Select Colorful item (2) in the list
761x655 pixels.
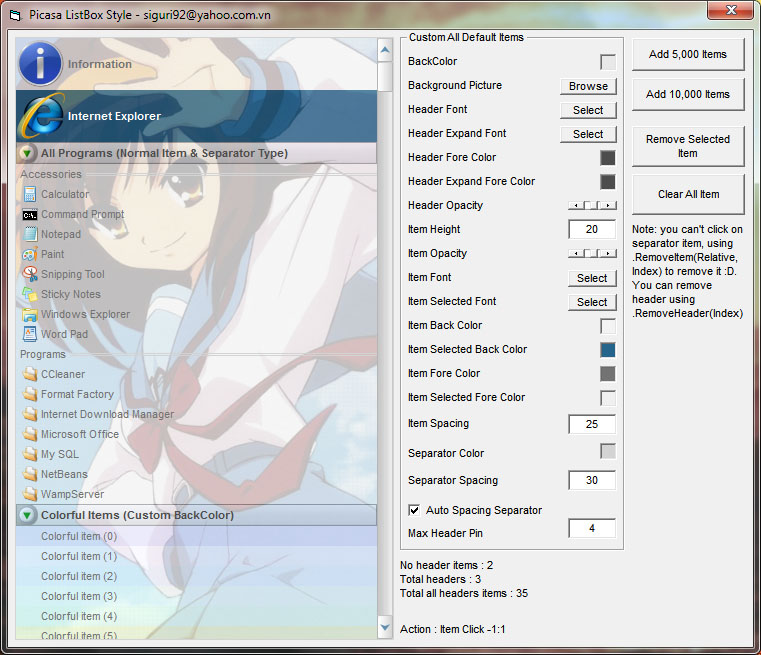coord(78,576)
